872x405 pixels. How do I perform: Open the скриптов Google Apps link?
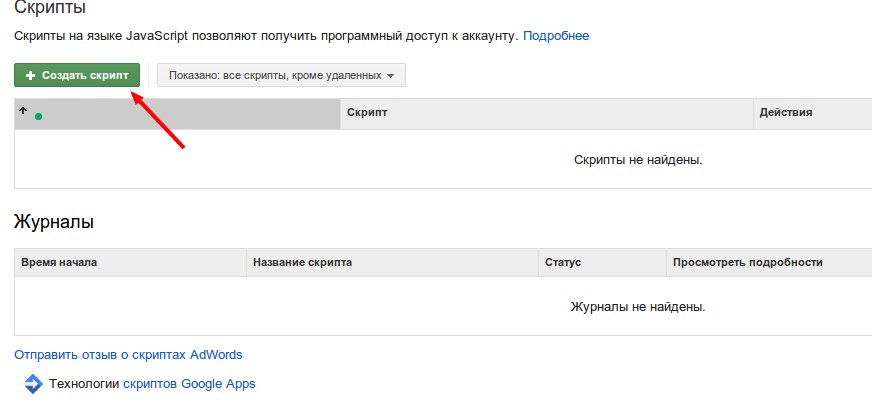pyautogui.click(x=189, y=384)
